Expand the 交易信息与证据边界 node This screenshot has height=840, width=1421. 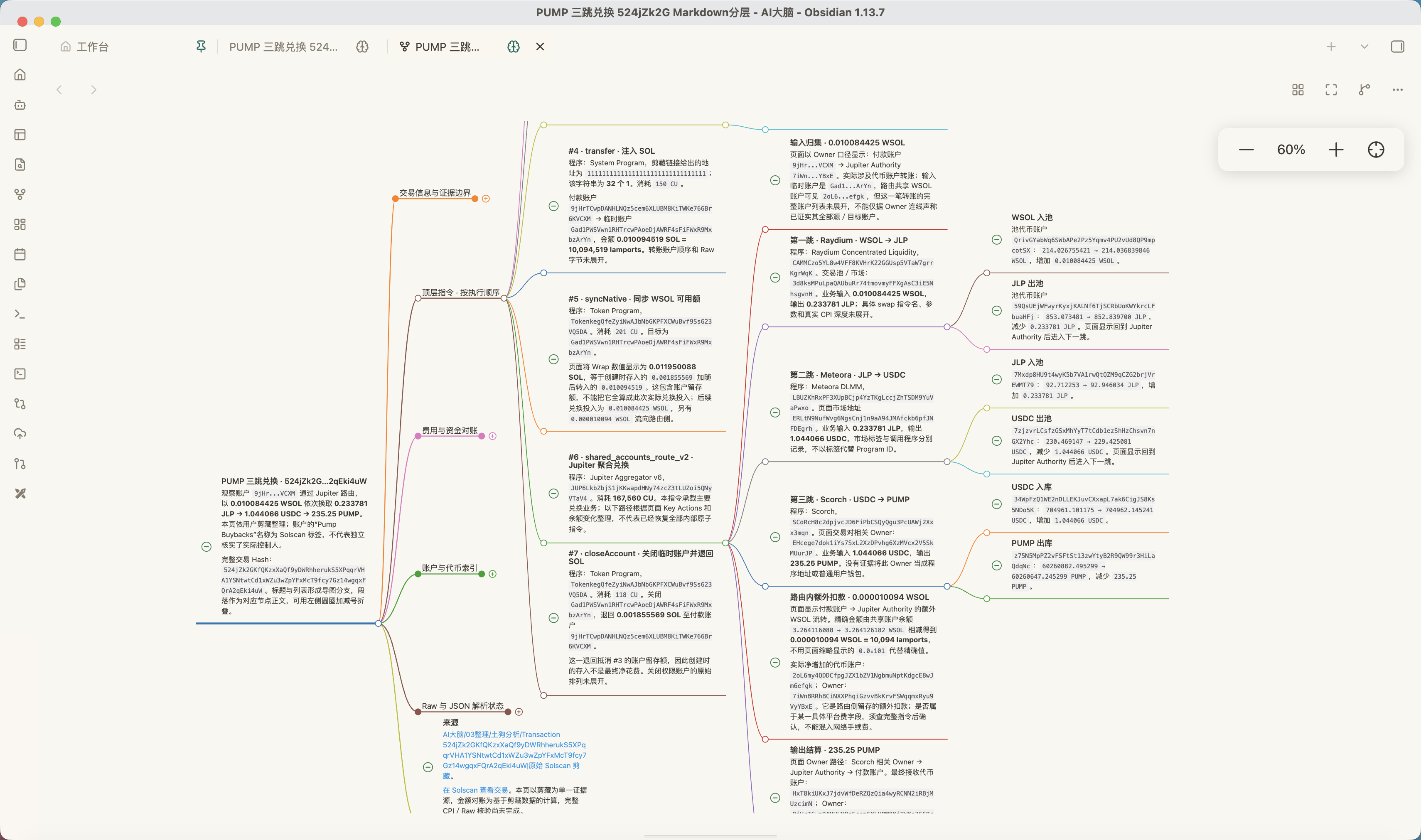pyautogui.click(x=486, y=199)
